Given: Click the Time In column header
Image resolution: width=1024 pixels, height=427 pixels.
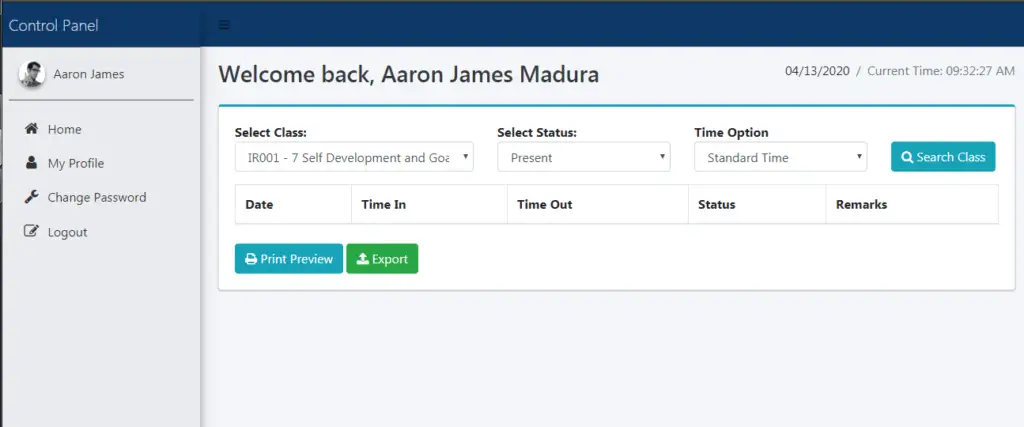Looking at the screenshot, I should [384, 204].
